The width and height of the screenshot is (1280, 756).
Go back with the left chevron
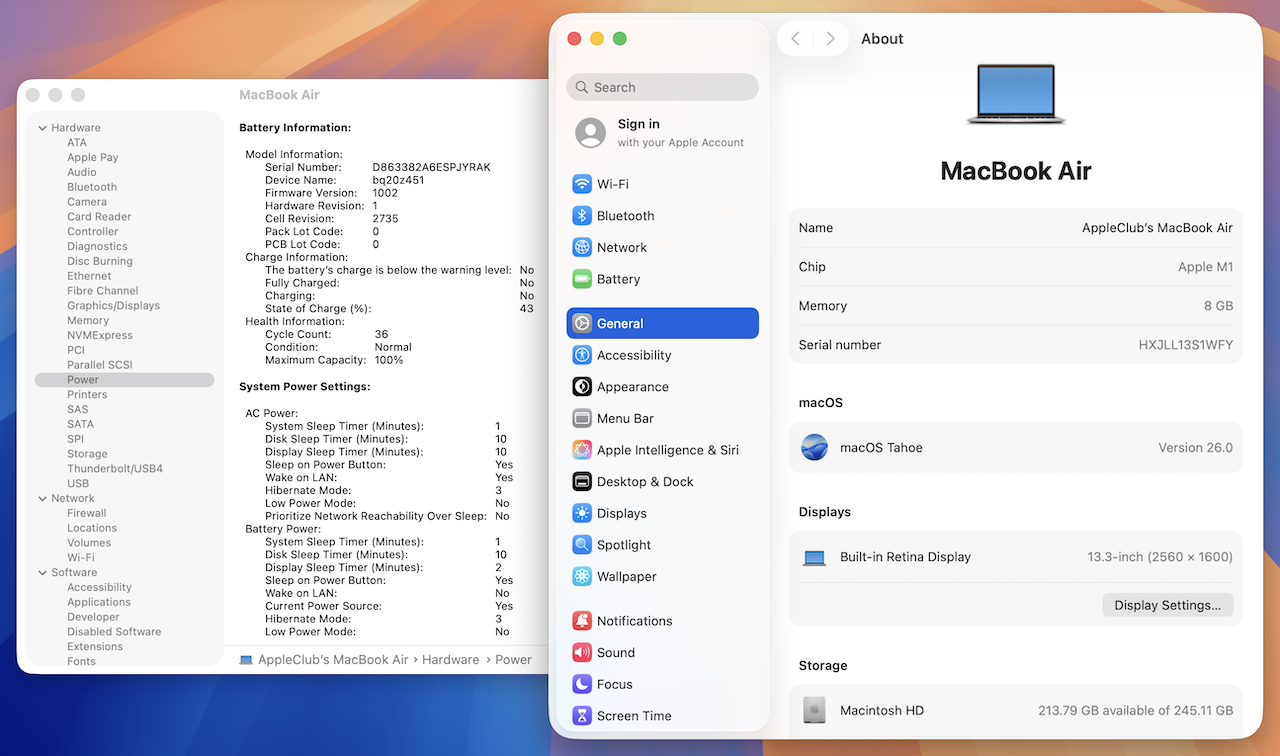pyautogui.click(x=795, y=39)
